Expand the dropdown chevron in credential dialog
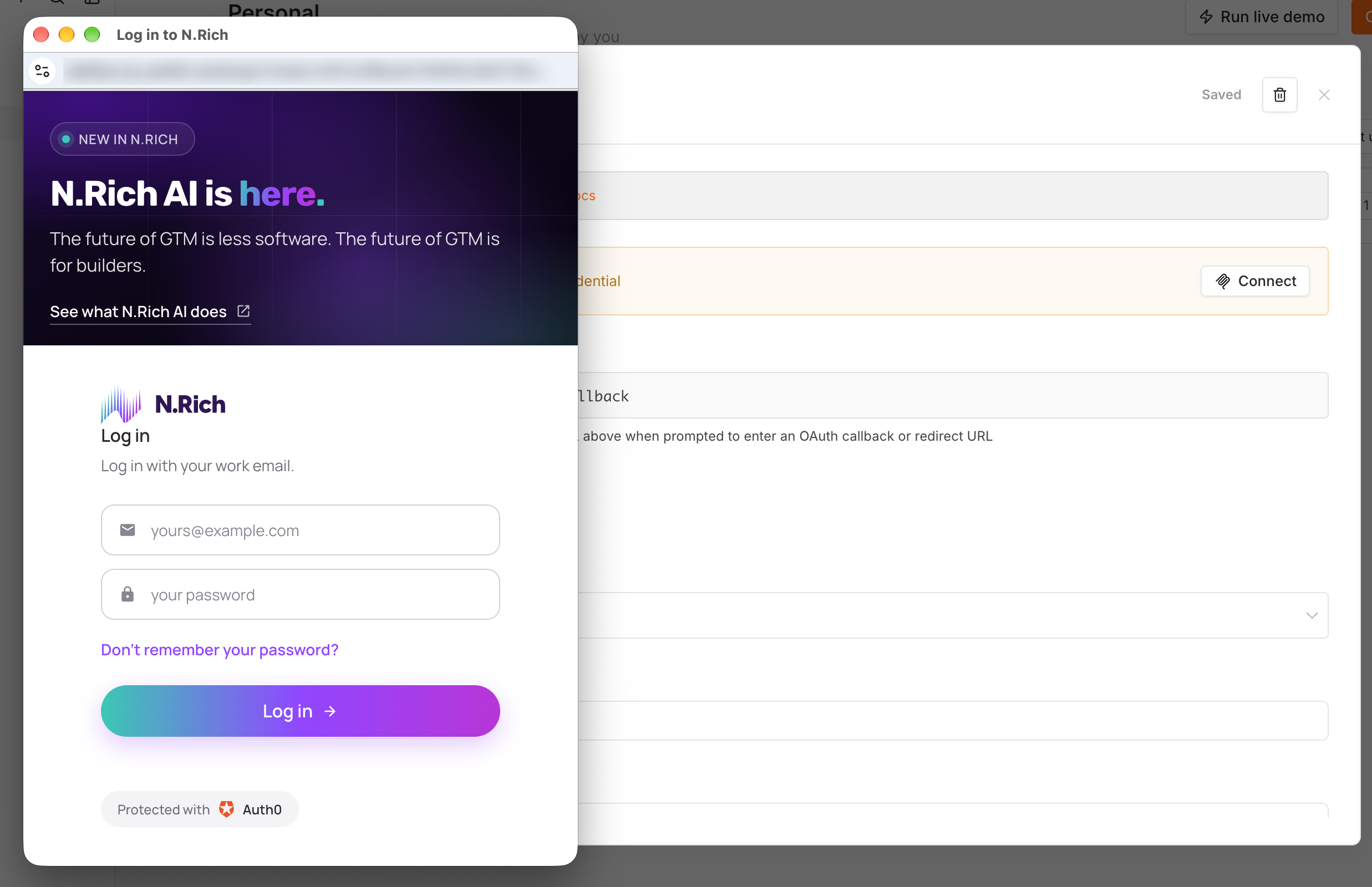The height and width of the screenshot is (887, 1372). 1312,615
